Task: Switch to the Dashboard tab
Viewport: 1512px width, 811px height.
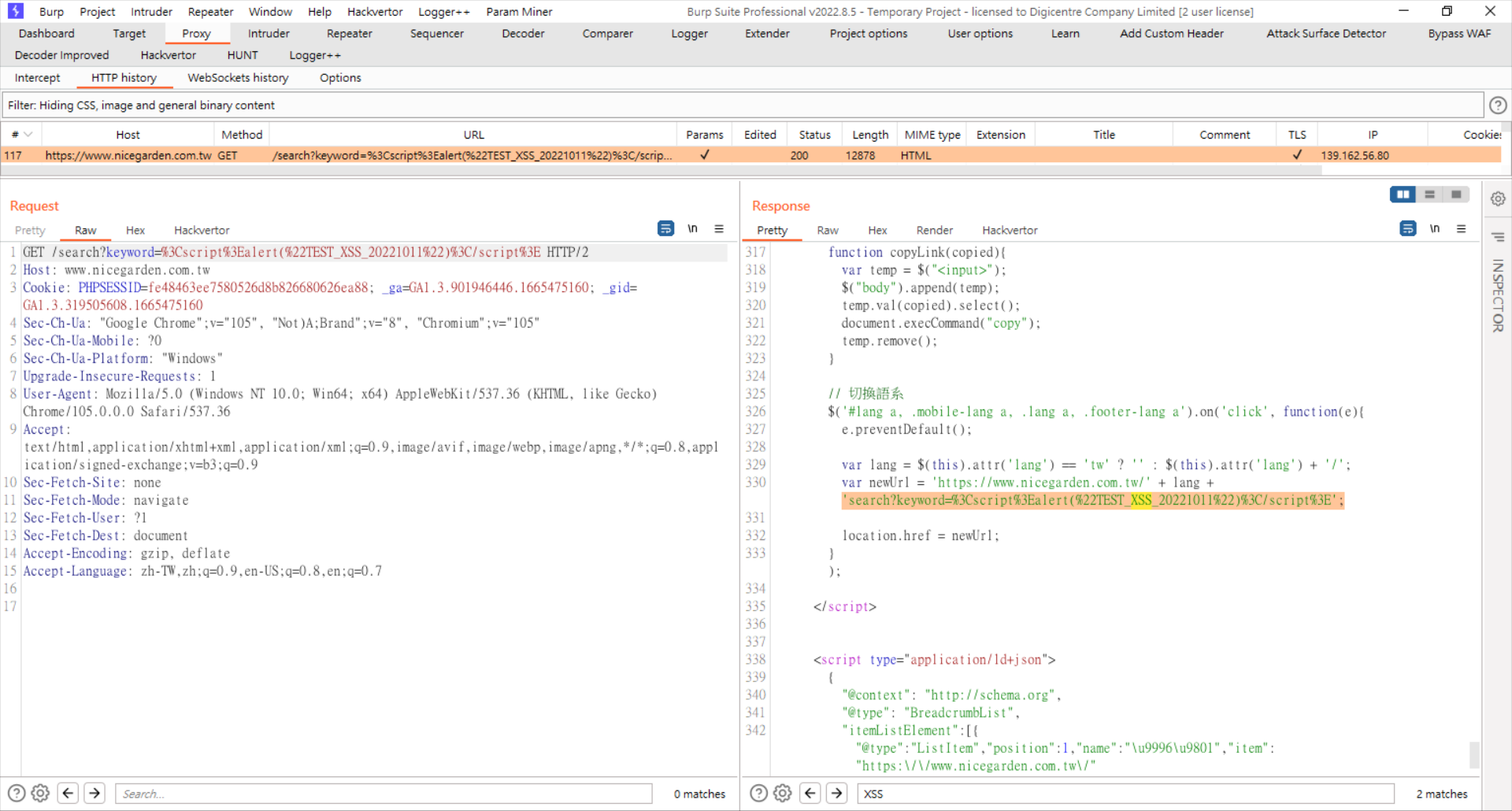Action: coord(46,34)
